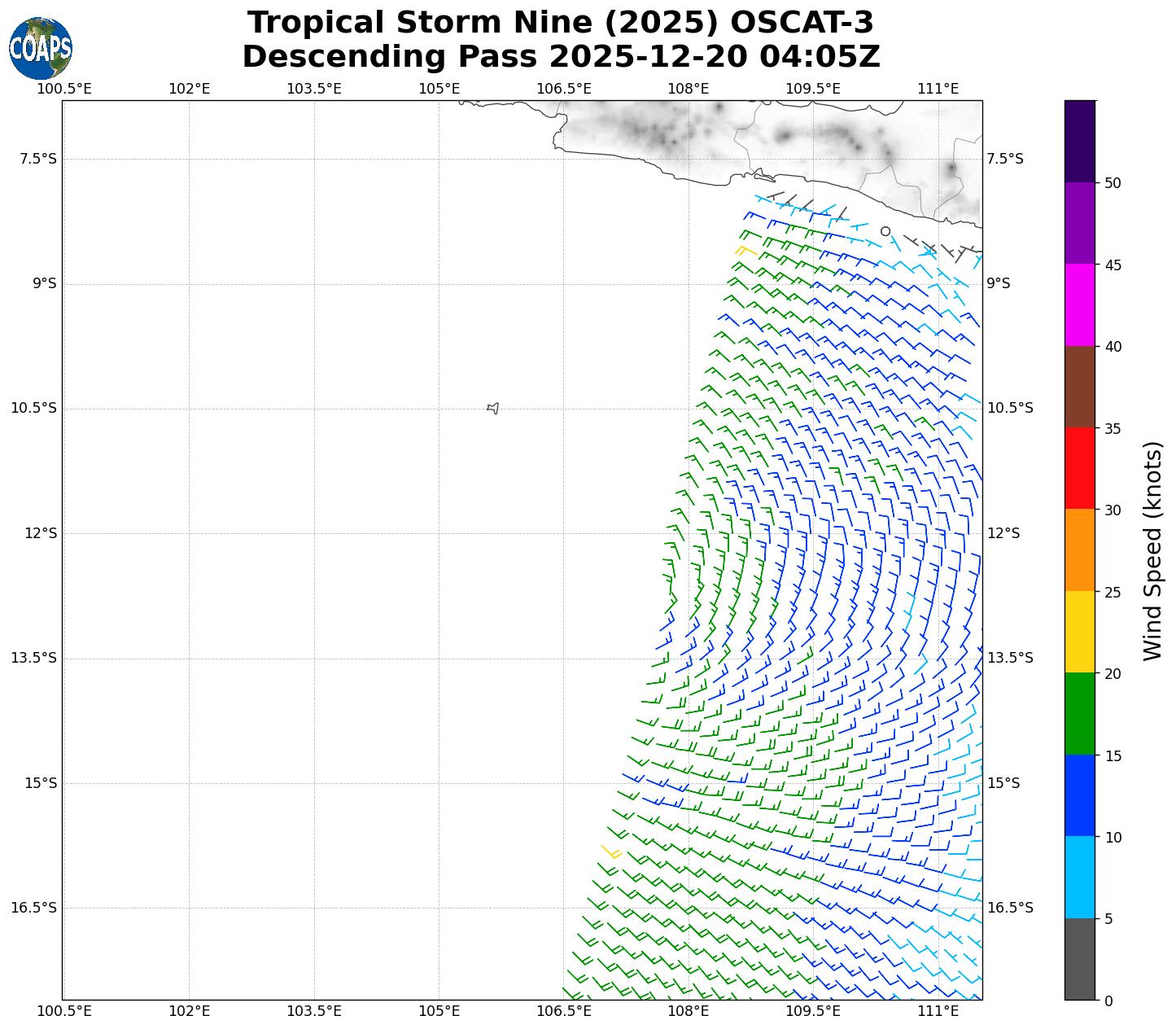Click the 105°E label on top axis
This screenshot has width=1176, height=1029.
coord(439,89)
